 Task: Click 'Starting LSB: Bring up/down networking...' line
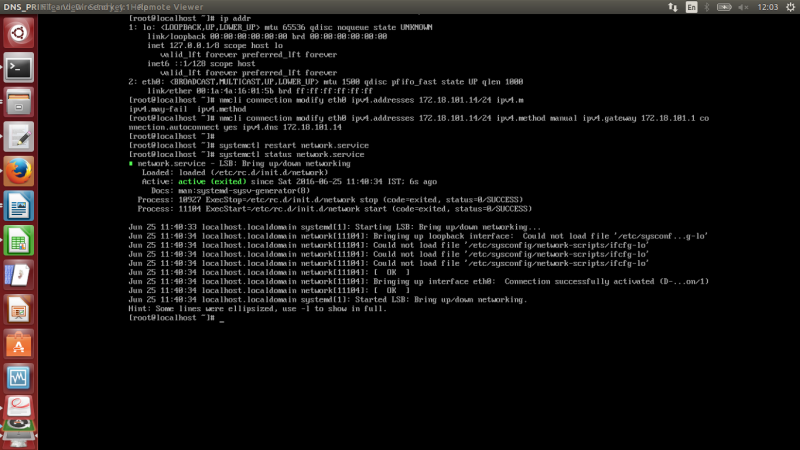[335, 227]
